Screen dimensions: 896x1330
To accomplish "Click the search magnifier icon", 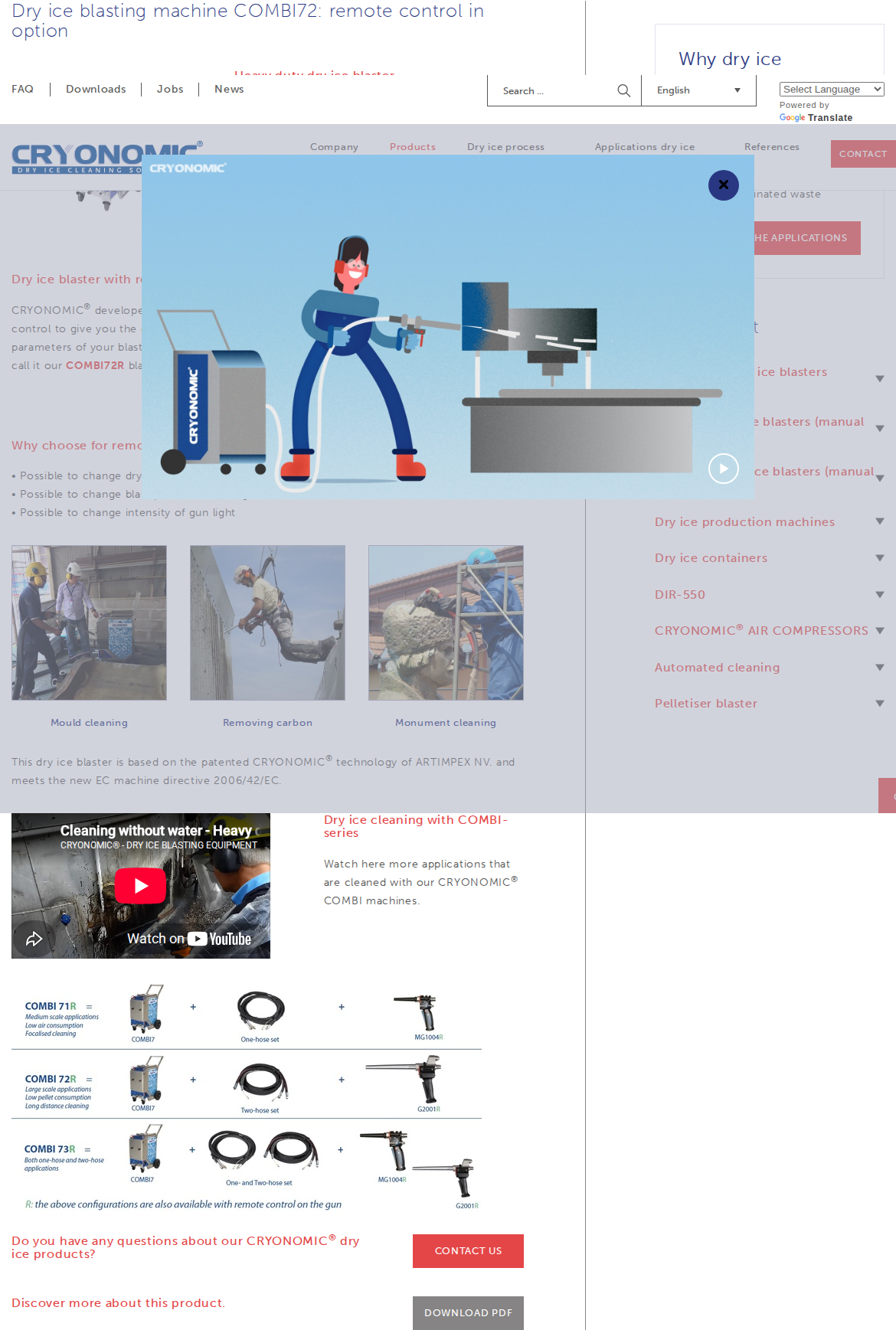I will point(623,90).
